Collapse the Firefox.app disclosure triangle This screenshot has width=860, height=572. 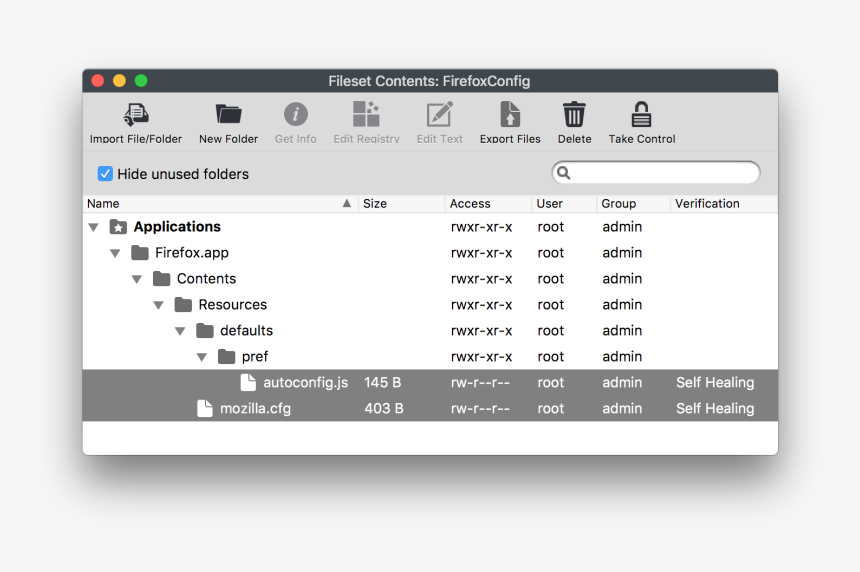point(116,253)
